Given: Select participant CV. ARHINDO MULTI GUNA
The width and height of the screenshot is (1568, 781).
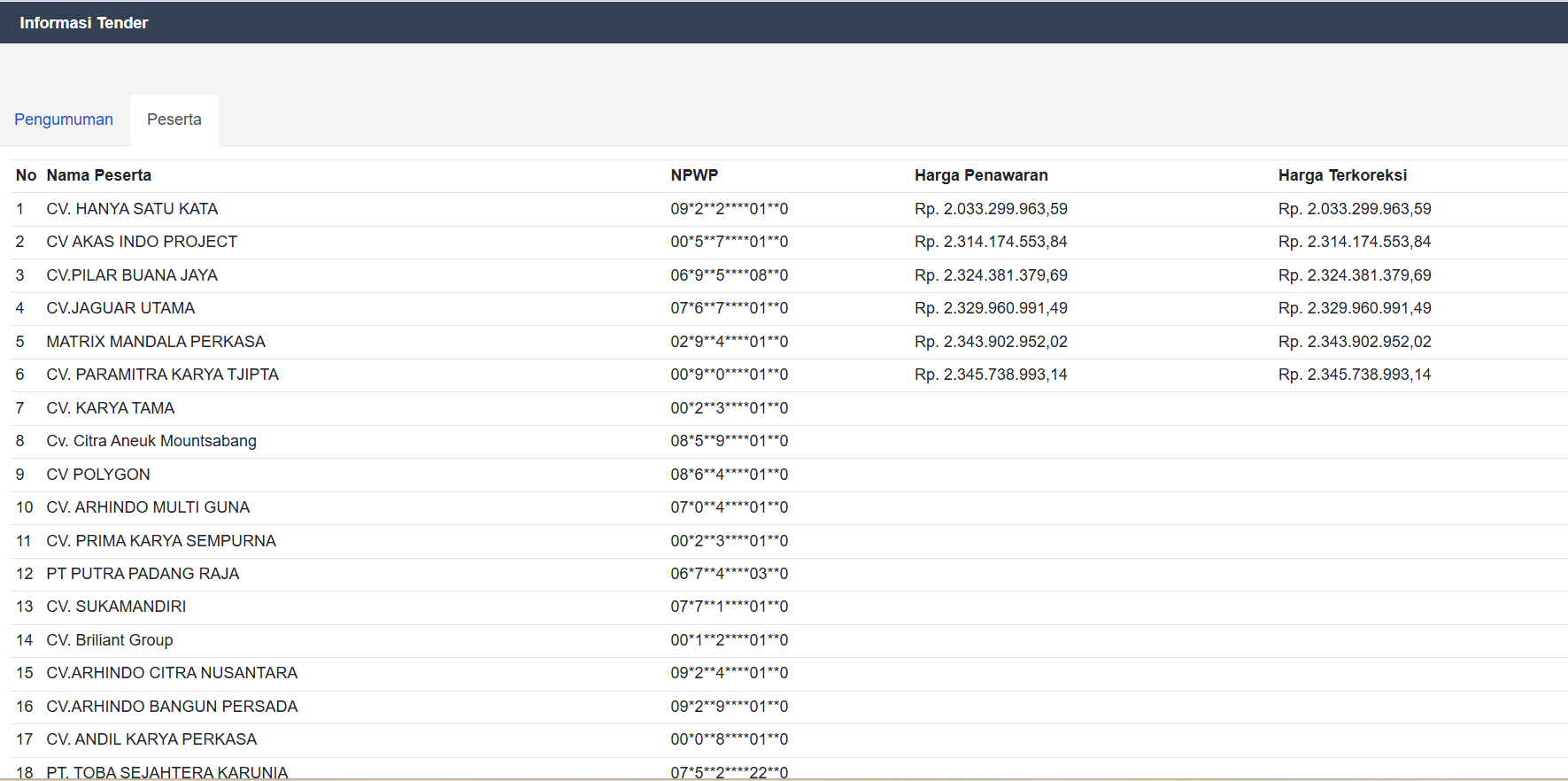Looking at the screenshot, I should click(x=148, y=507).
